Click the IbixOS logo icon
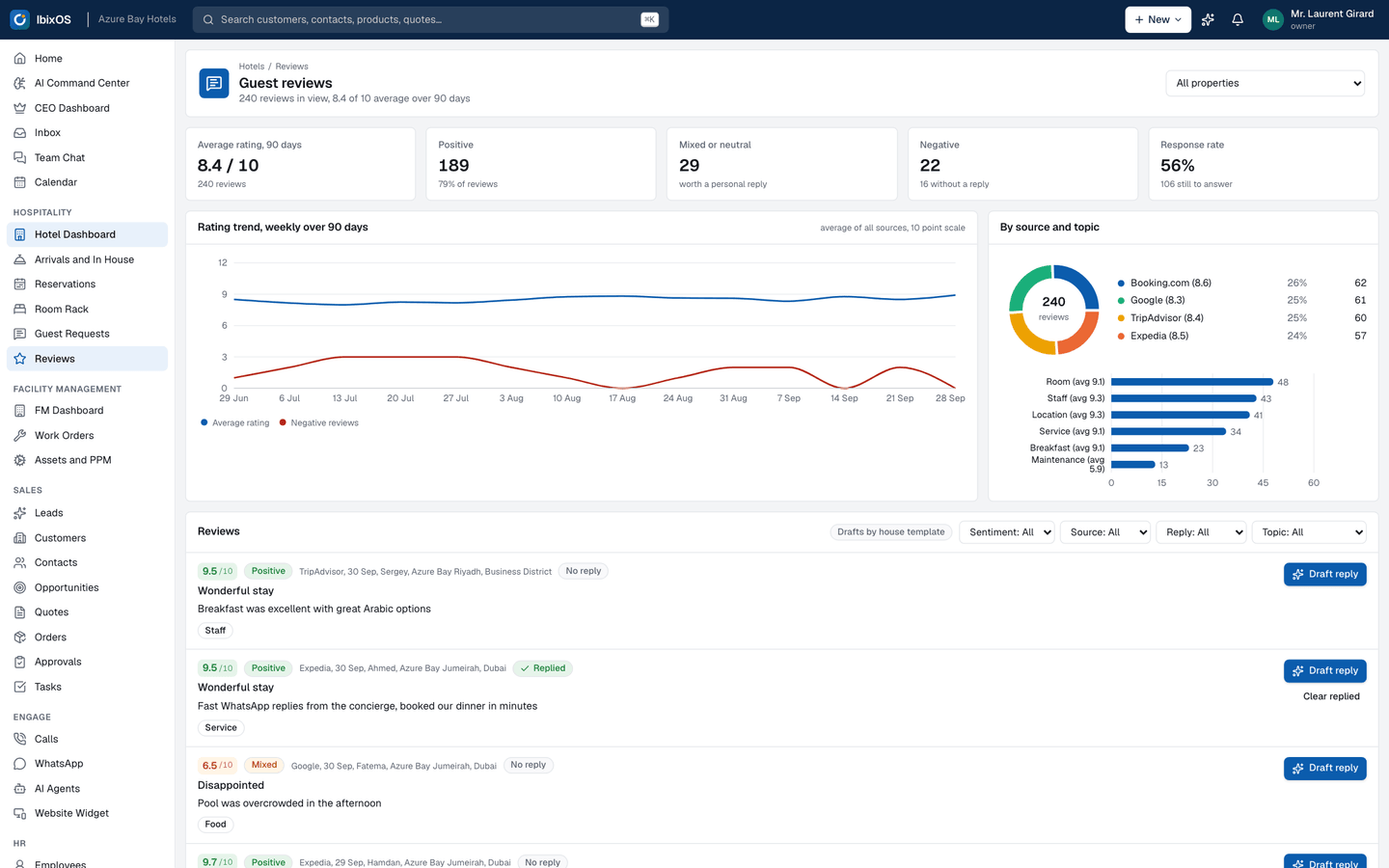 (19, 19)
